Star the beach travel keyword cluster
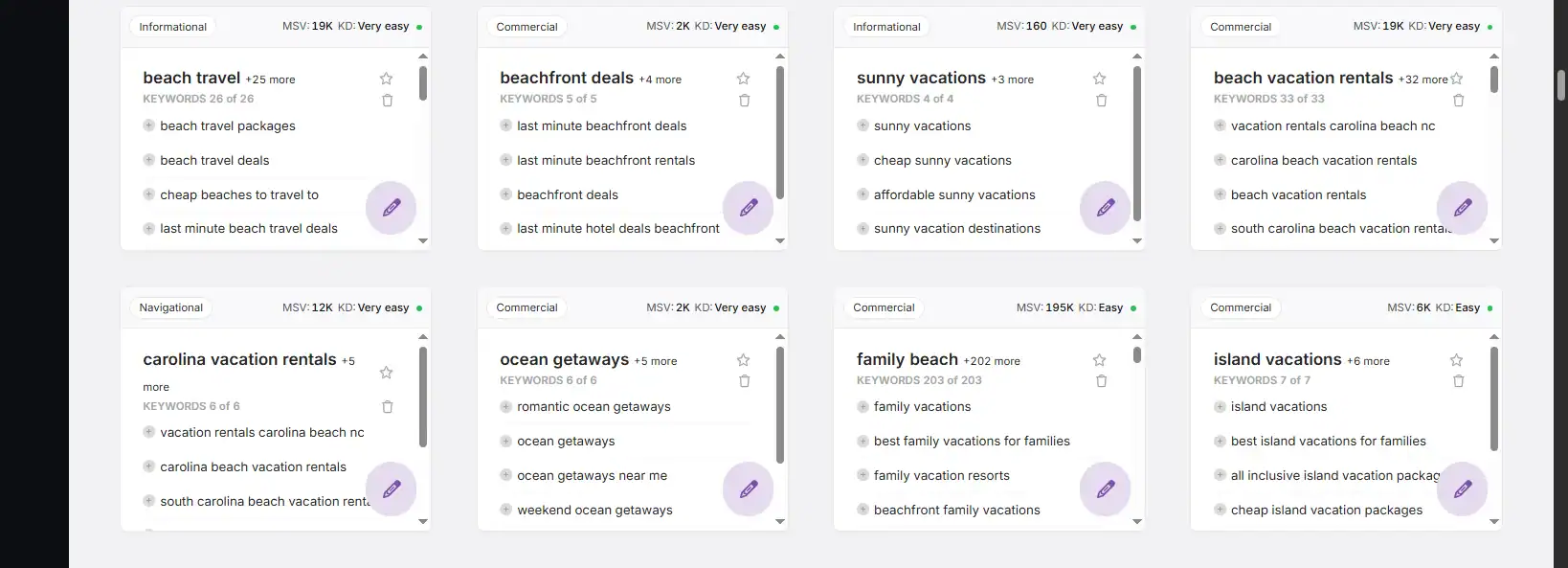The image size is (1568, 568). tap(386, 79)
